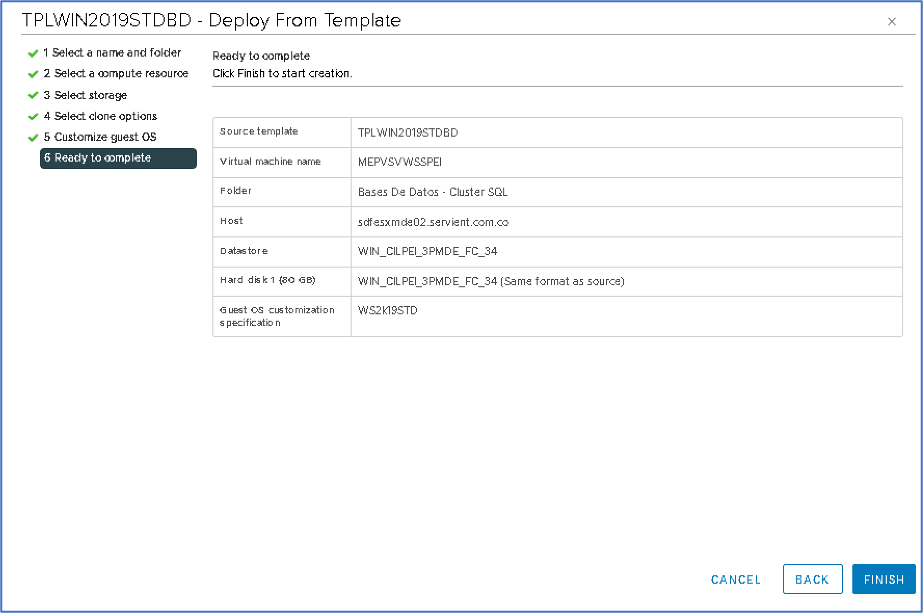Open step 2 Select a compute resource

coord(115,74)
